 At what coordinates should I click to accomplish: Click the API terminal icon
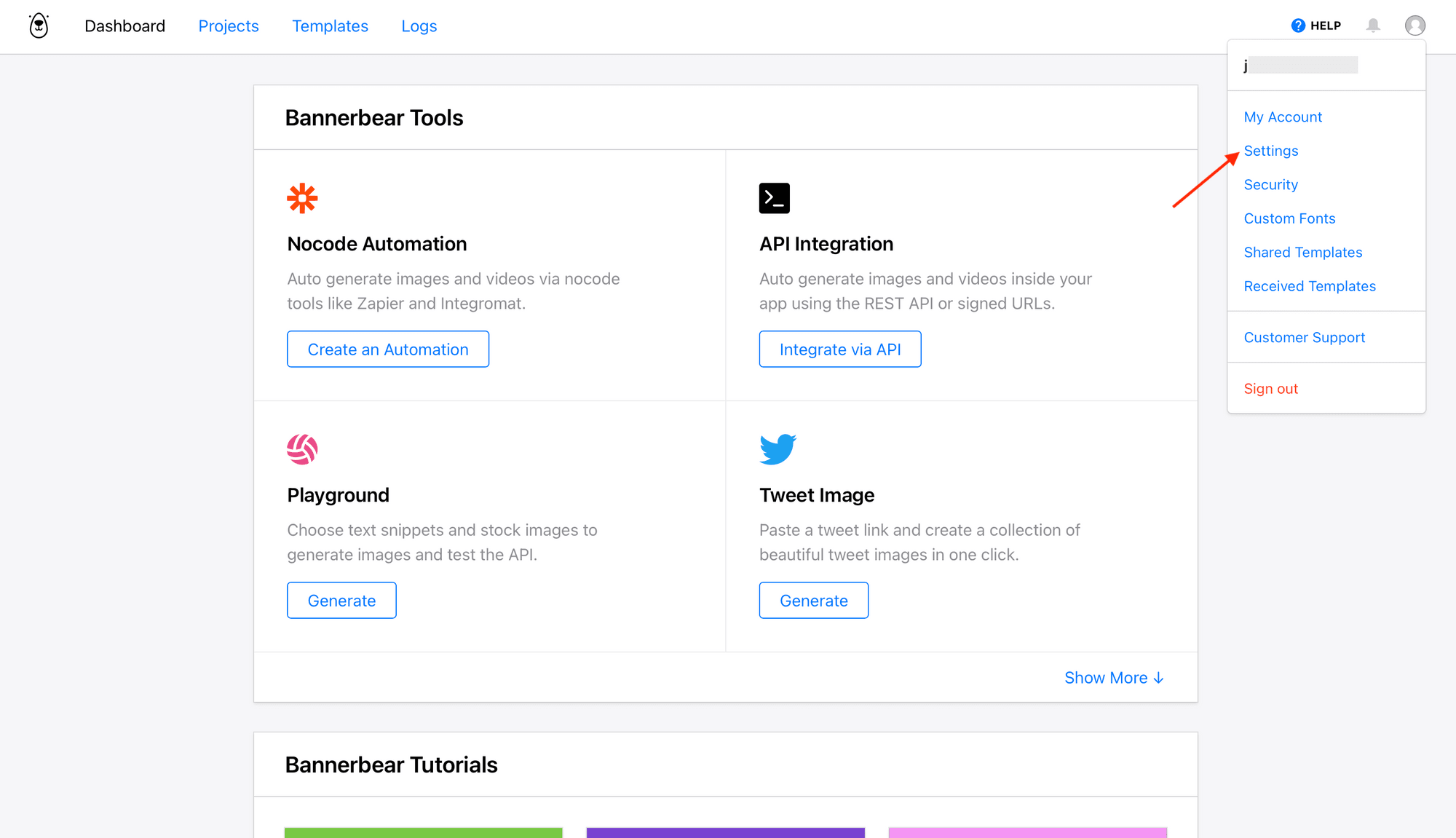click(x=774, y=198)
